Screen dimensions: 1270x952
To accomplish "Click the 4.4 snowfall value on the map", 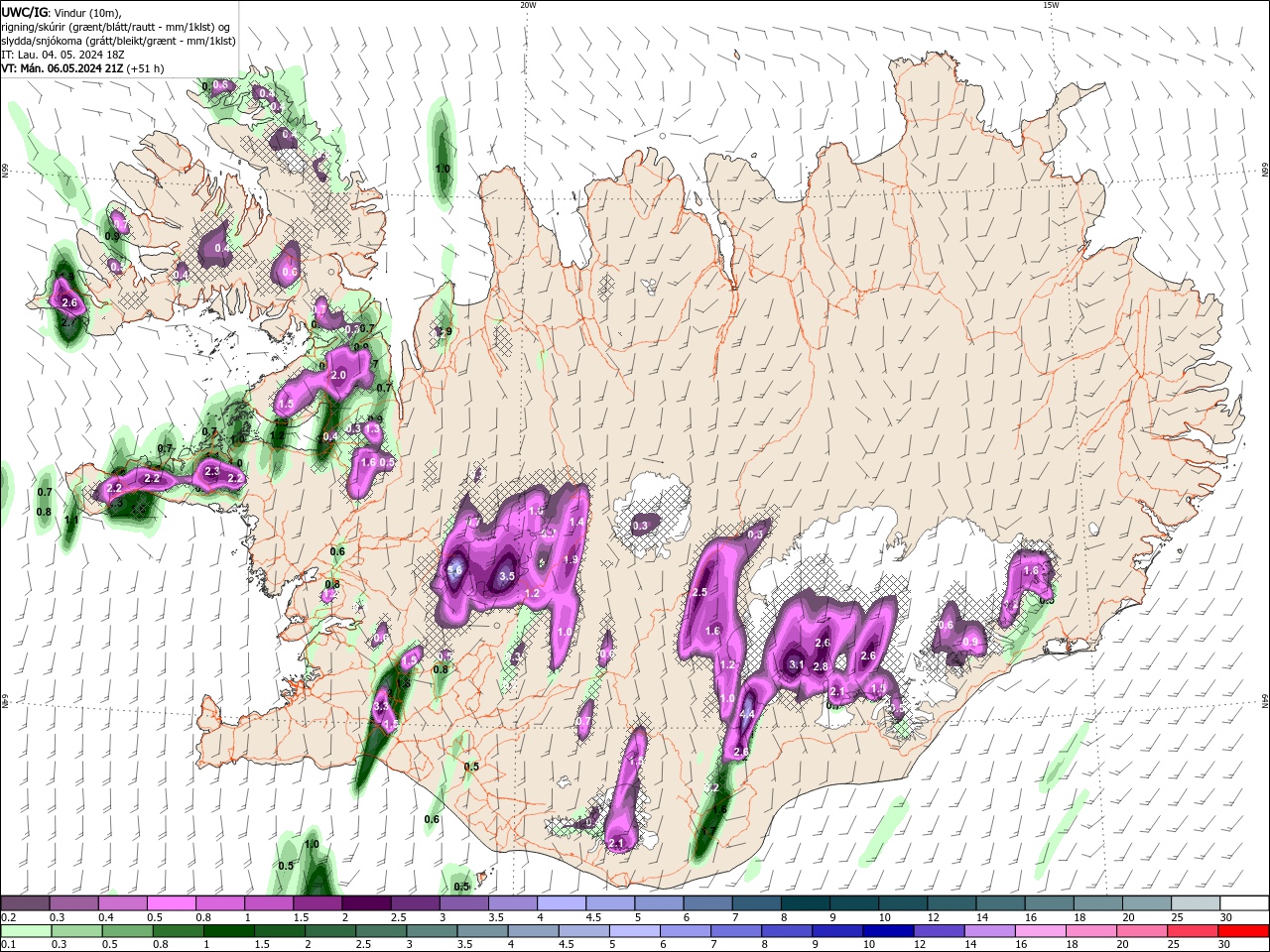I will point(747,714).
